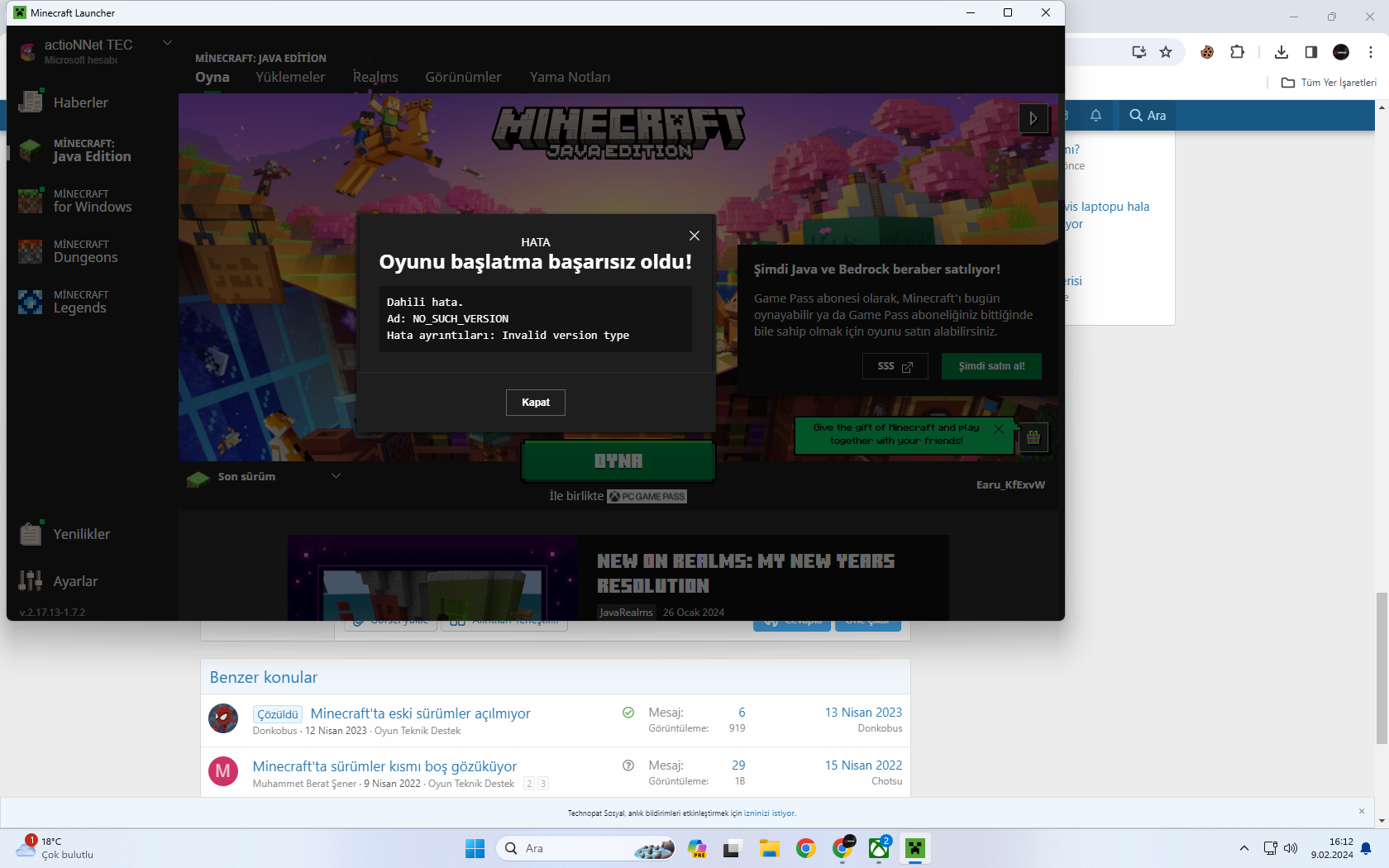Click the Donkobus user avatar
This screenshot has width=1389, height=868.
click(223, 718)
